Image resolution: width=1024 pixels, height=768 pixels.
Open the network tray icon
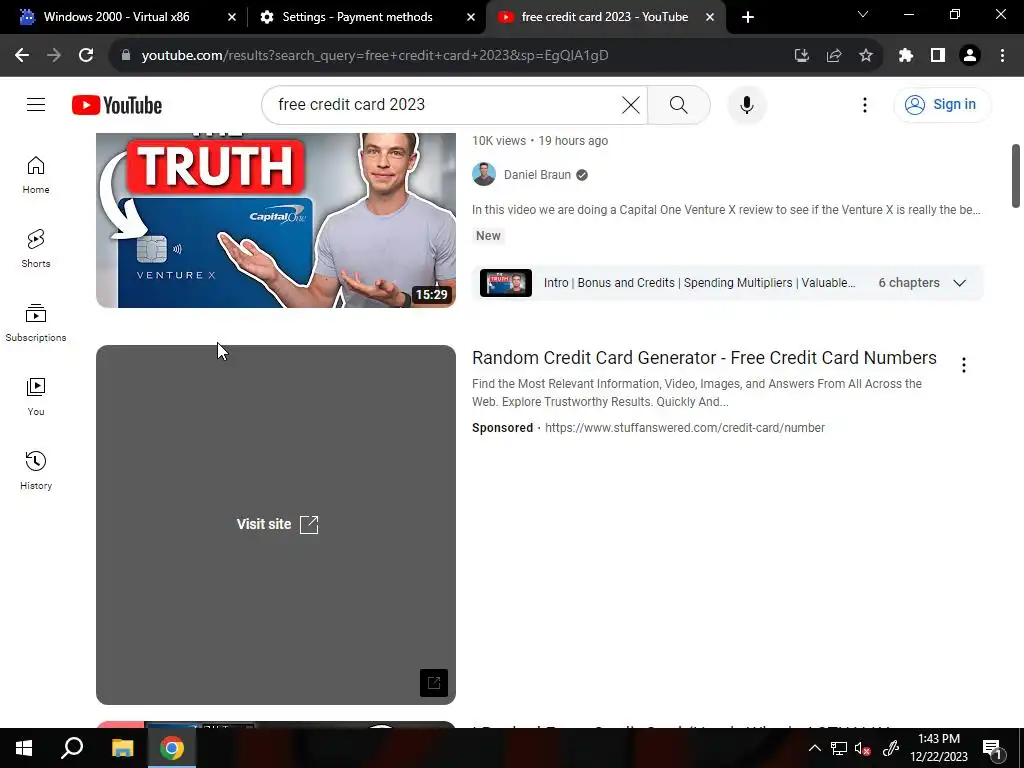pos(839,748)
